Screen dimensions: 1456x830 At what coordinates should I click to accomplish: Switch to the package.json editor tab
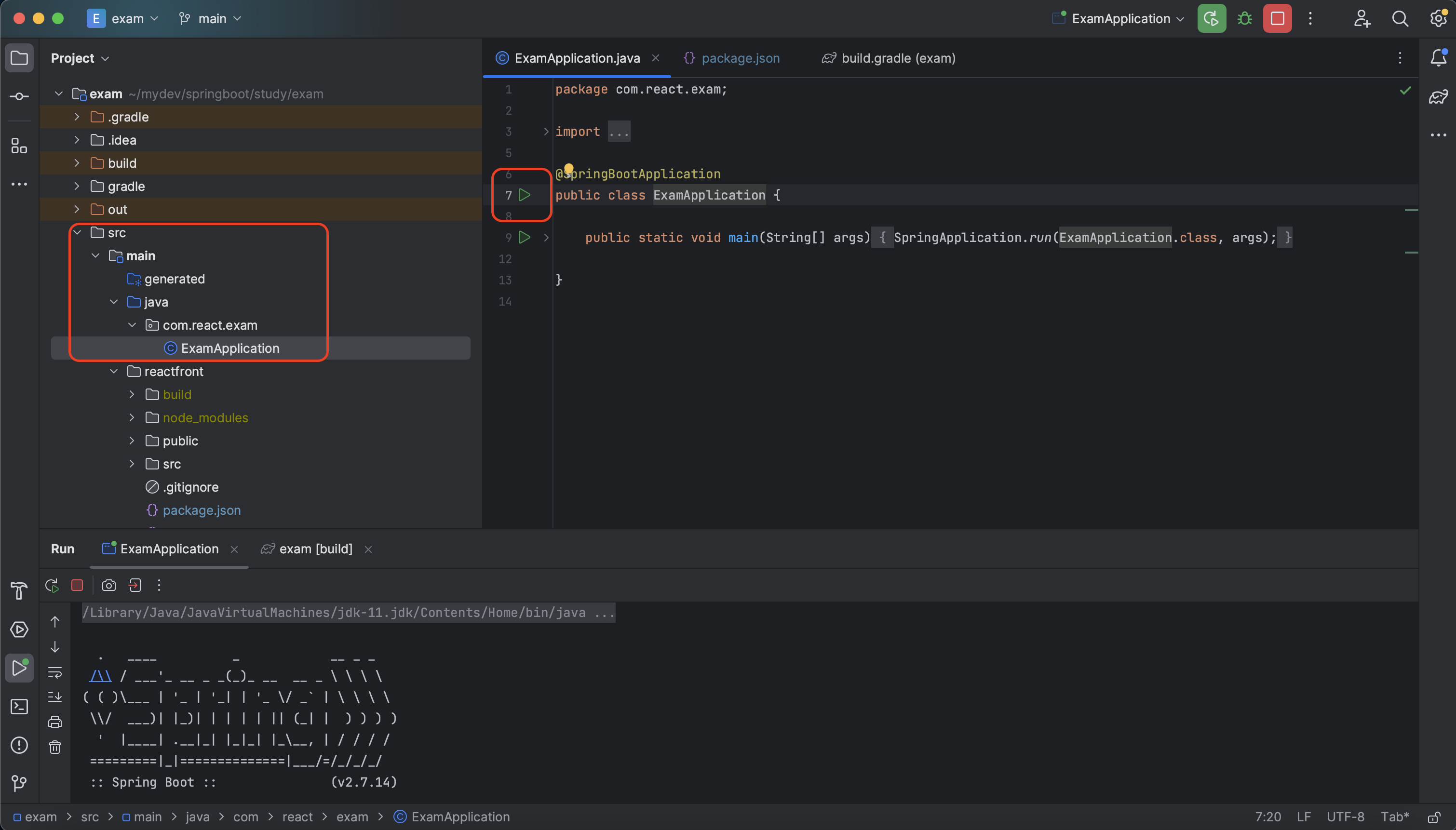740,58
